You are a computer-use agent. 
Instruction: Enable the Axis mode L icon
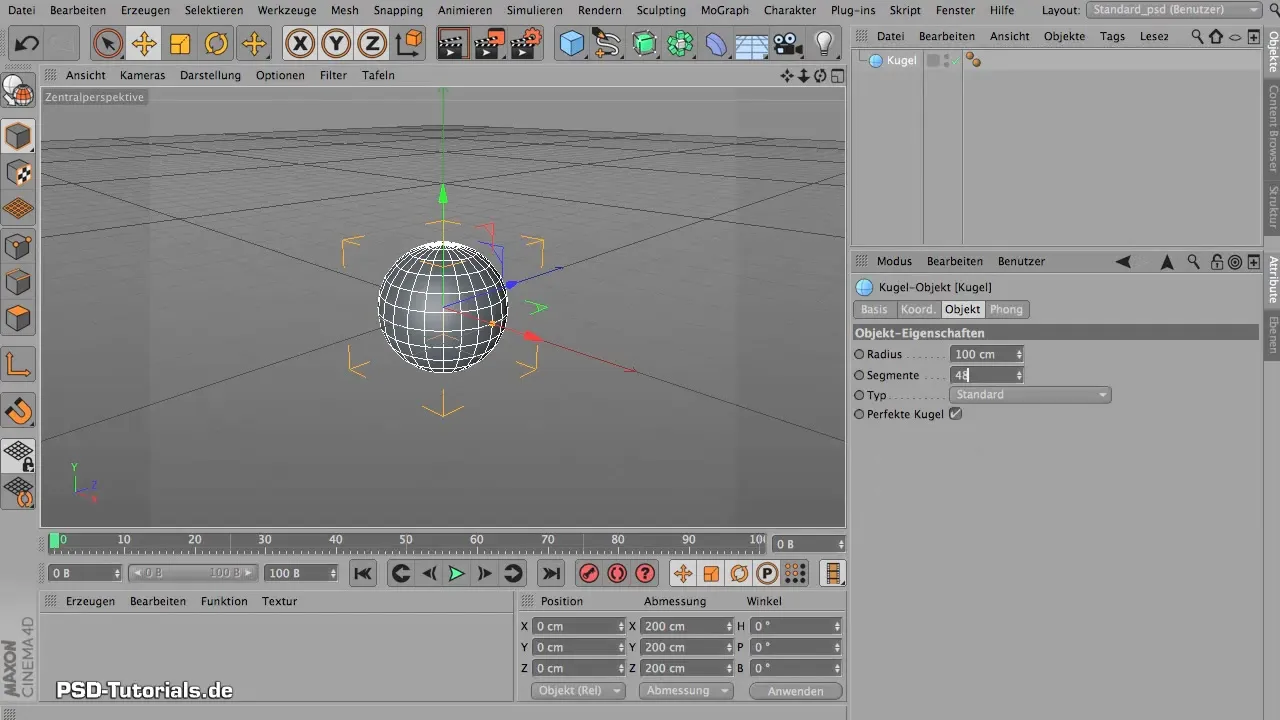(19, 364)
